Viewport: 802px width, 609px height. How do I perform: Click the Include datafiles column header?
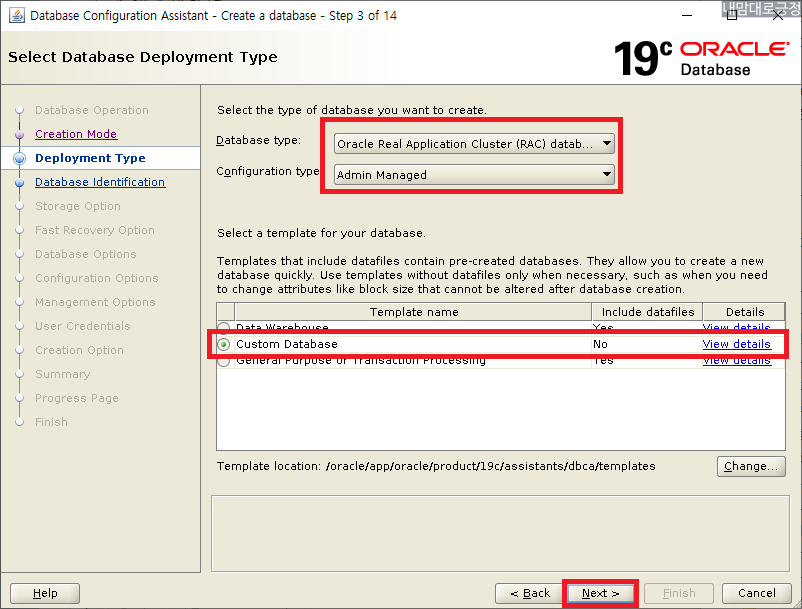(648, 312)
